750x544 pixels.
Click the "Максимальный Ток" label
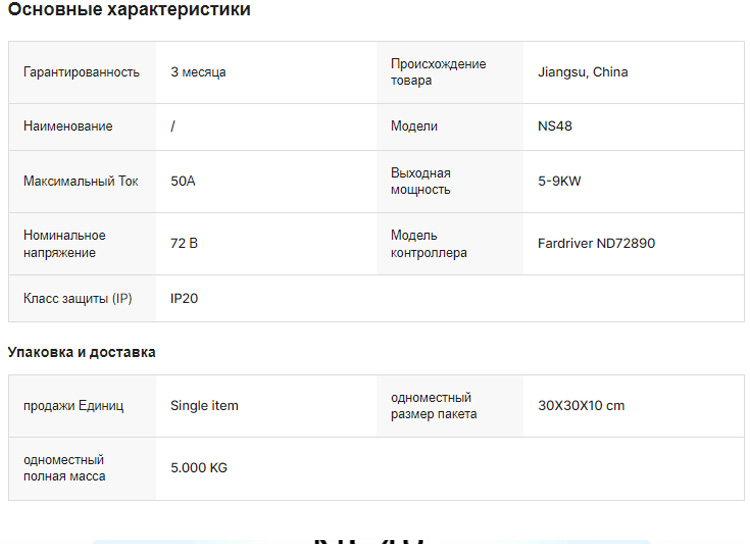click(x=81, y=181)
